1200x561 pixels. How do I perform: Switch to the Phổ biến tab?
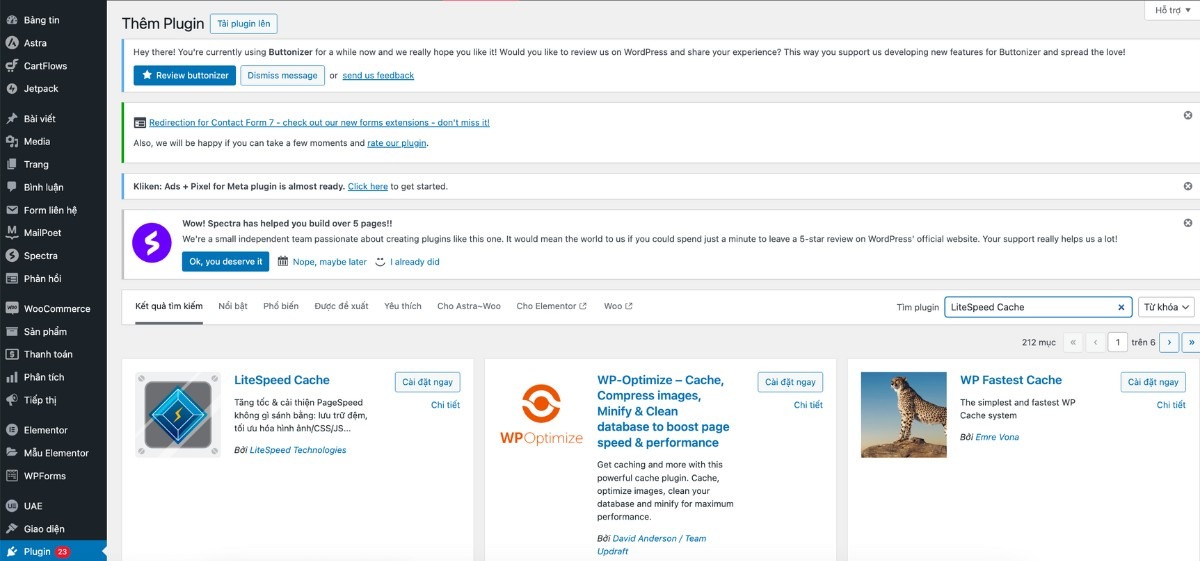281,306
